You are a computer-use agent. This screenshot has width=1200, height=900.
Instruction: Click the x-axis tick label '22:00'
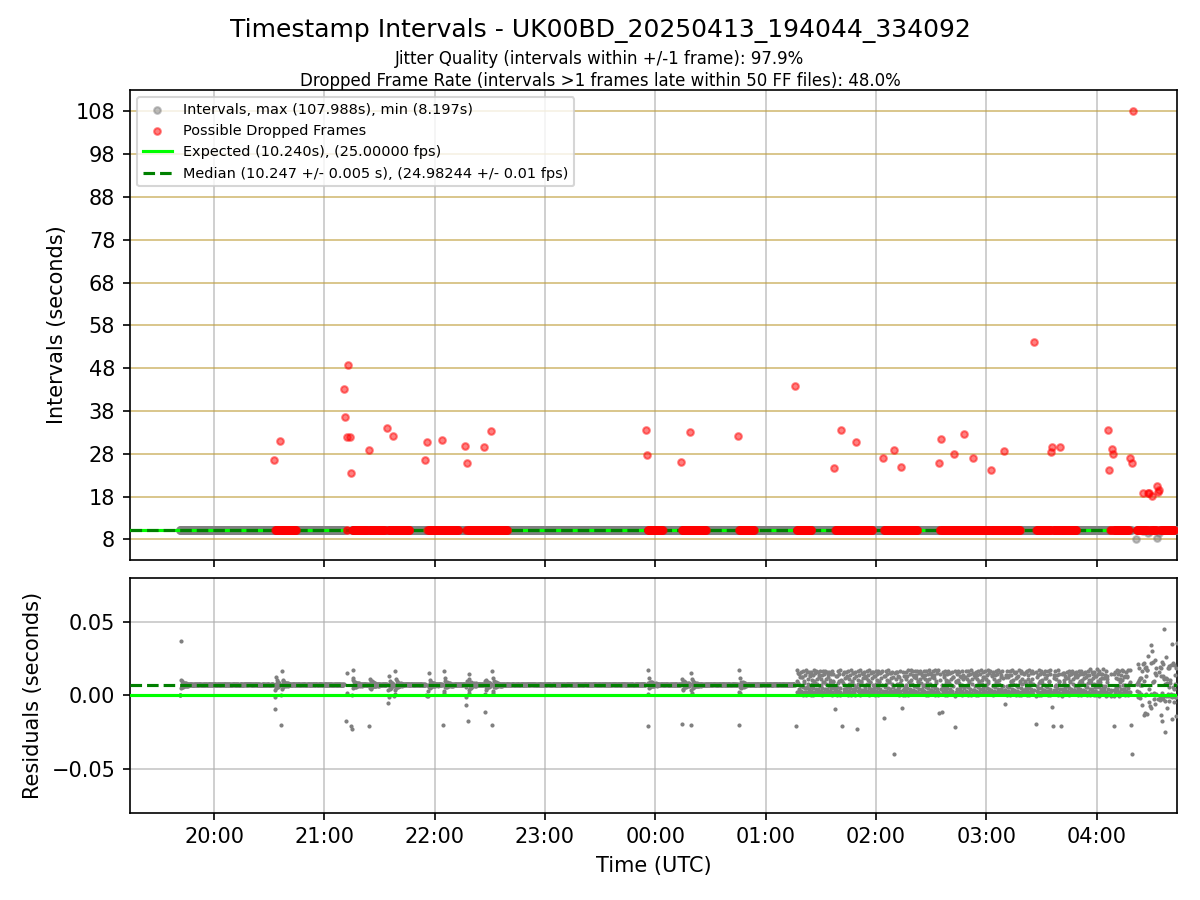click(x=434, y=834)
